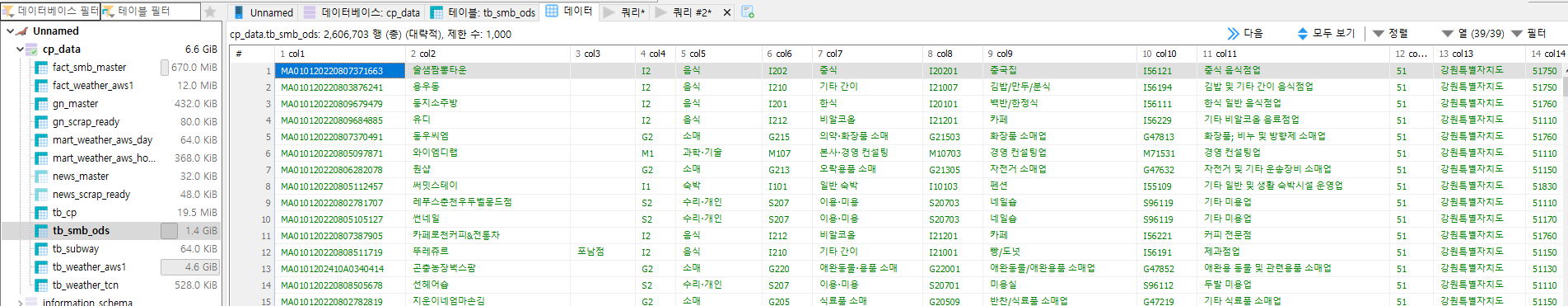Click the col9 column header
The width and height of the screenshot is (1568, 306).
point(1060,54)
